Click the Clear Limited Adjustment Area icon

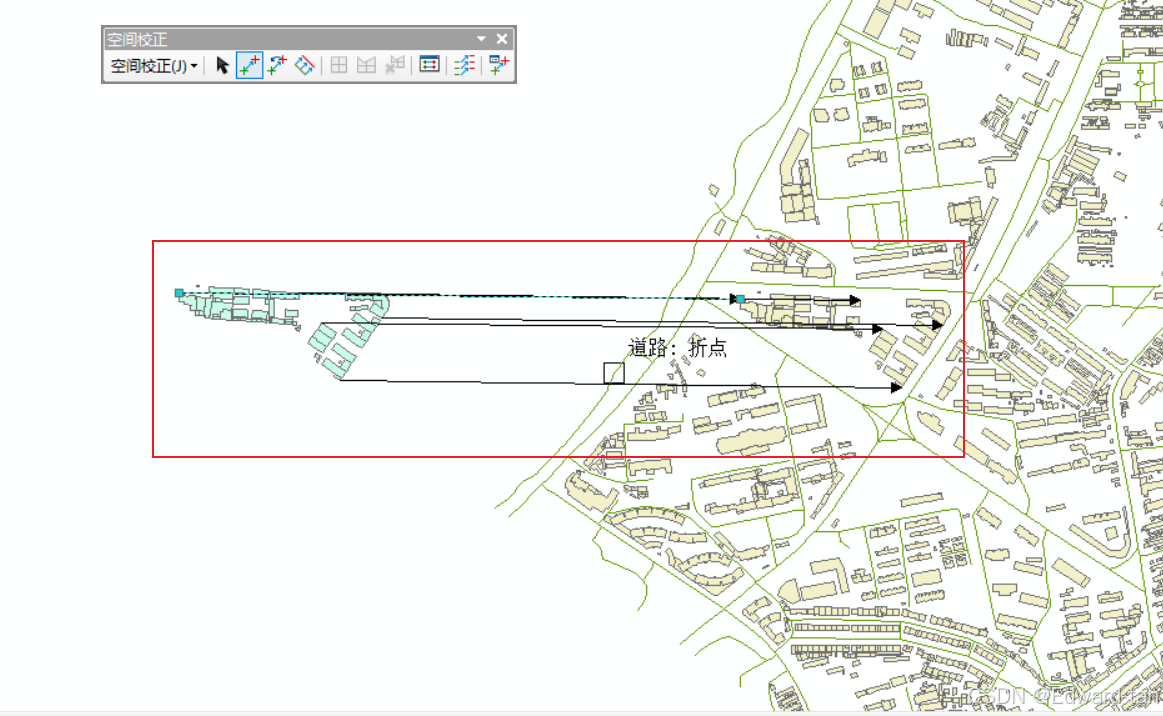pos(395,65)
